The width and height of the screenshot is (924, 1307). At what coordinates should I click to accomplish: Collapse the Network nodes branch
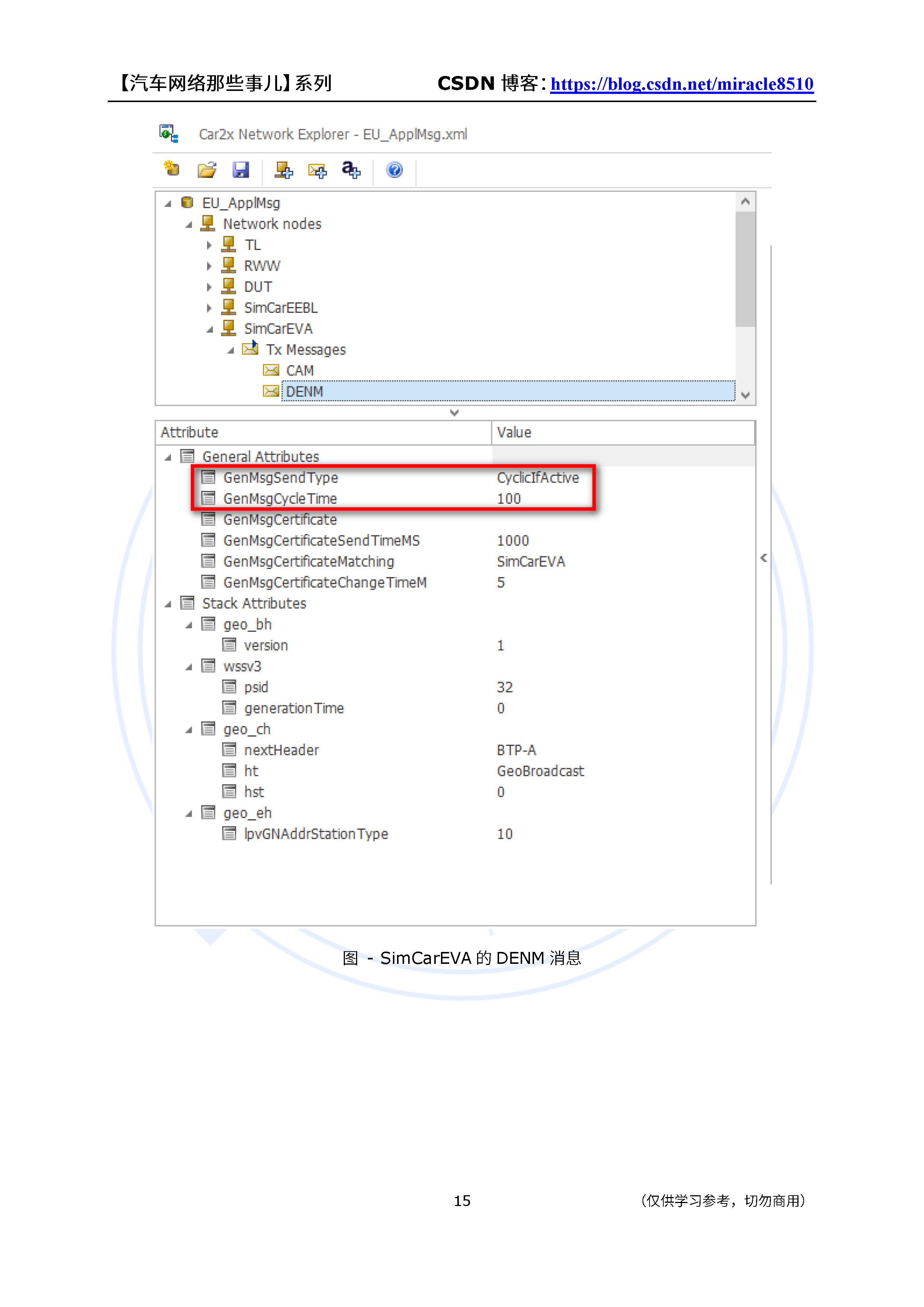(189, 225)
